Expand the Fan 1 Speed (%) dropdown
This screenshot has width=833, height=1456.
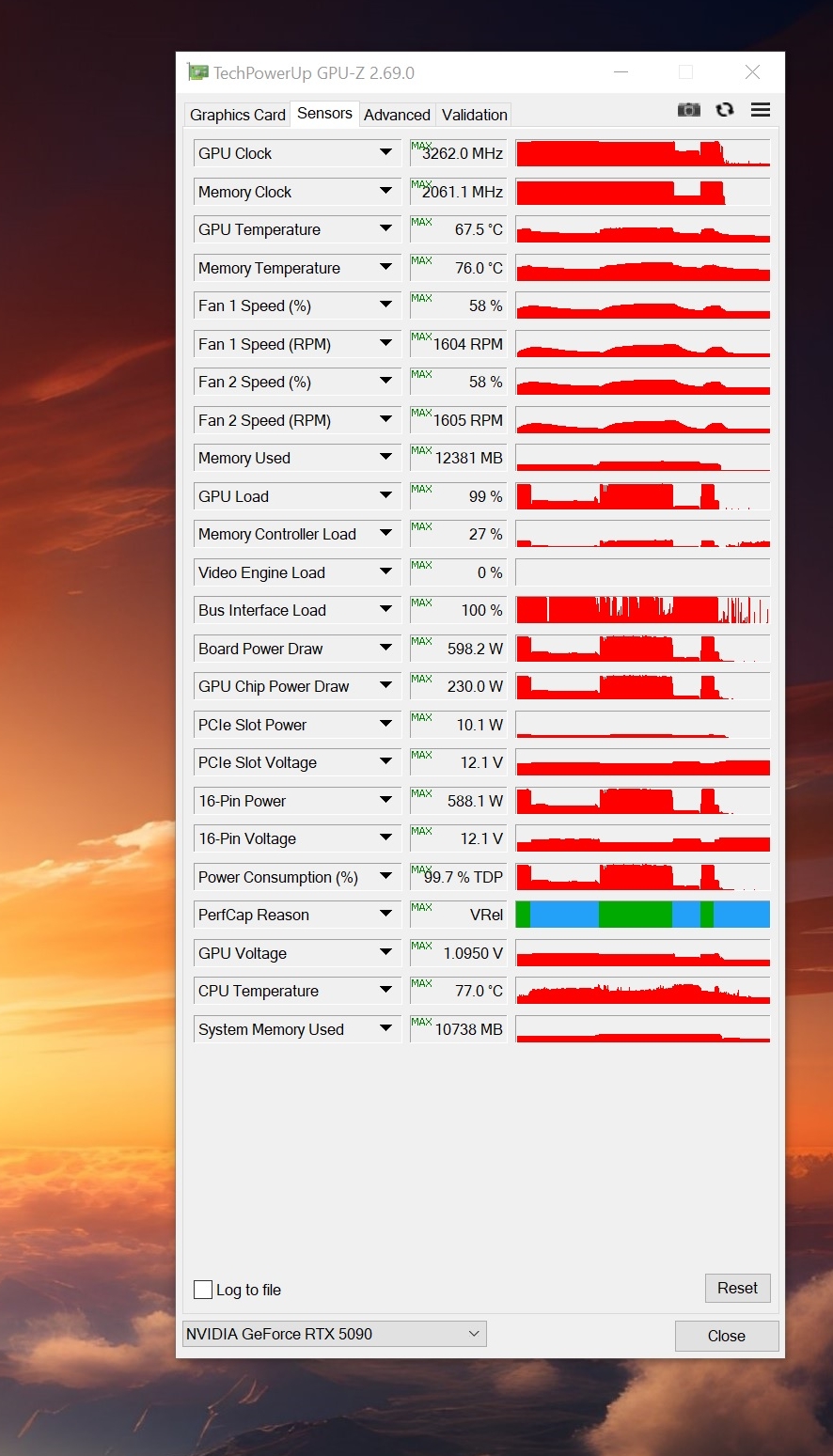pyautogui.click(x=385, y=305)
